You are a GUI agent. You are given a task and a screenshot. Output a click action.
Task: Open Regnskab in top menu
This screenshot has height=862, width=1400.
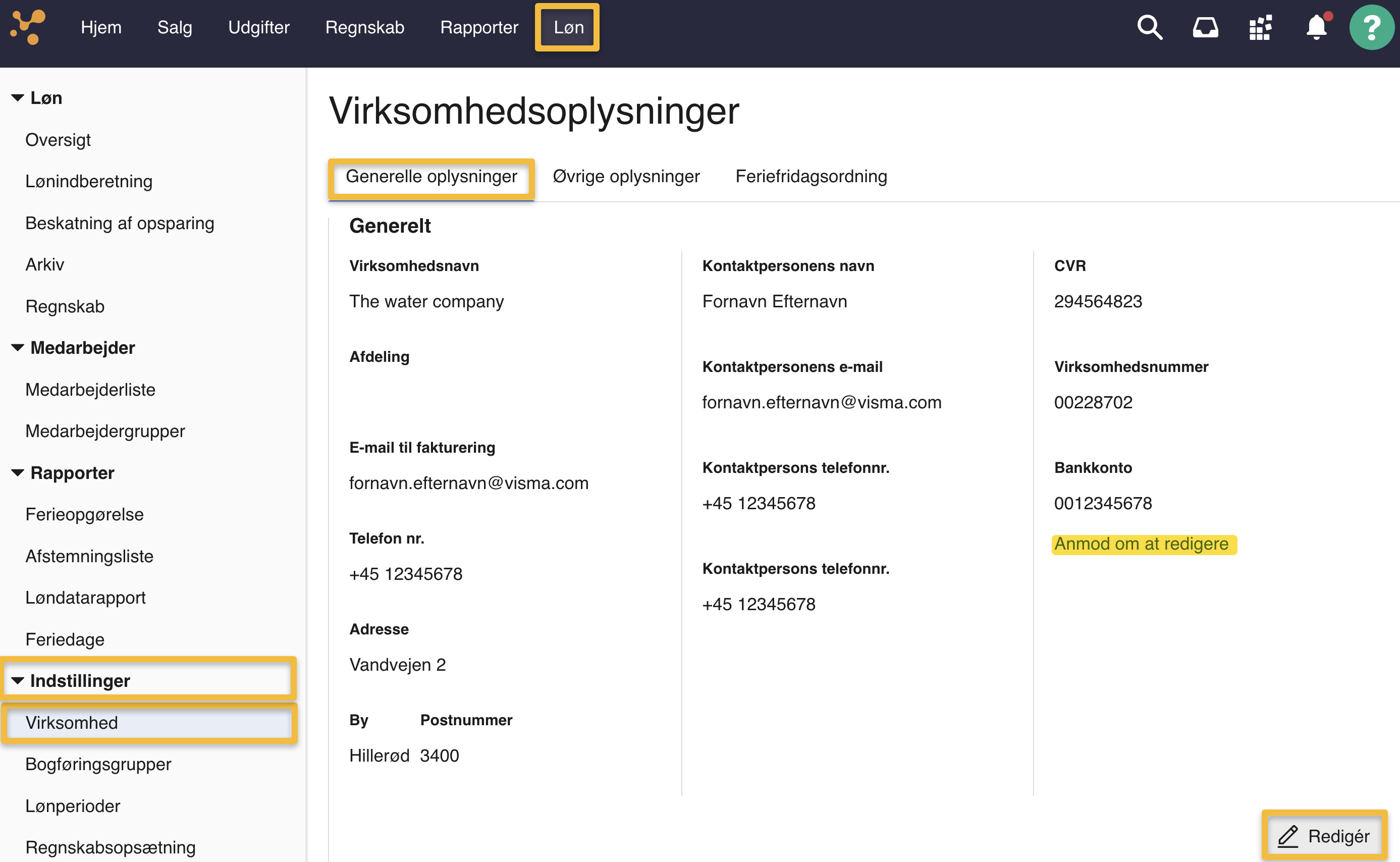click(364, 27)
